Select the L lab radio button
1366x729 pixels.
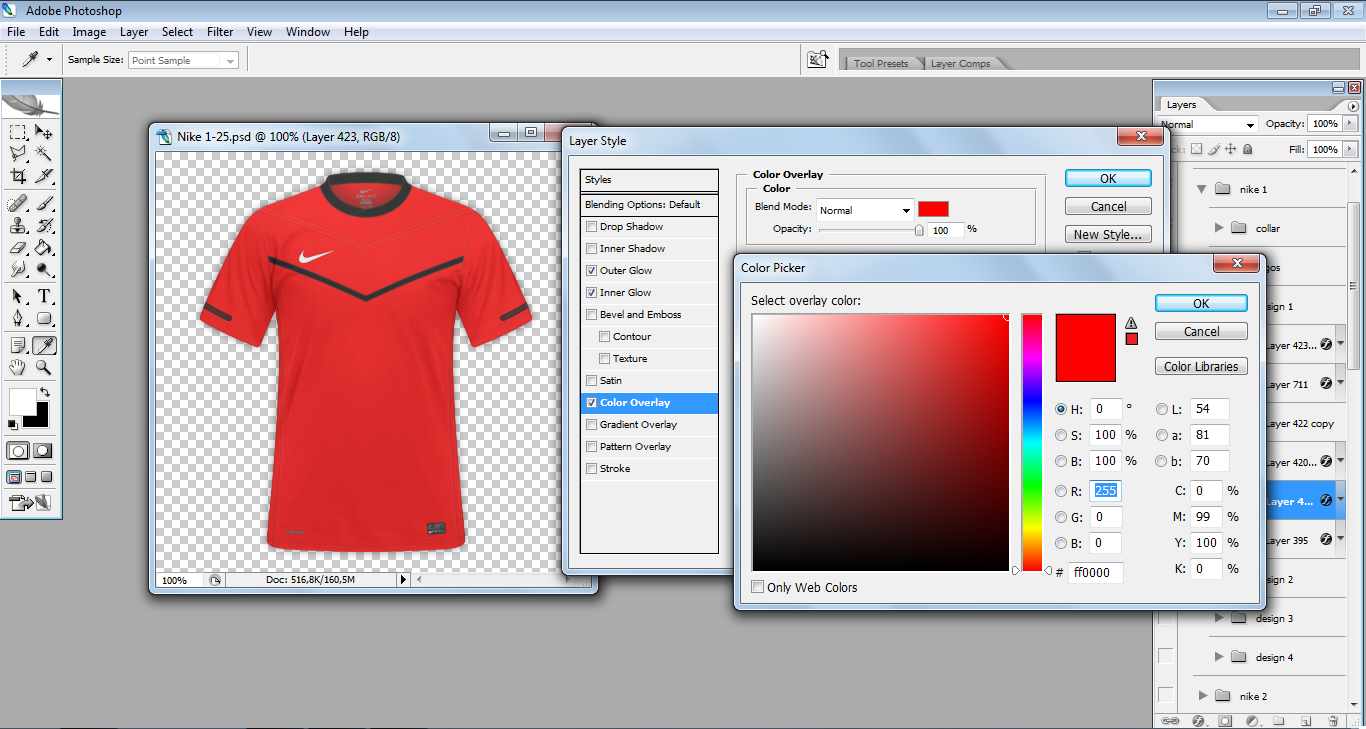pyautogui.click(x=1162, y=409)
